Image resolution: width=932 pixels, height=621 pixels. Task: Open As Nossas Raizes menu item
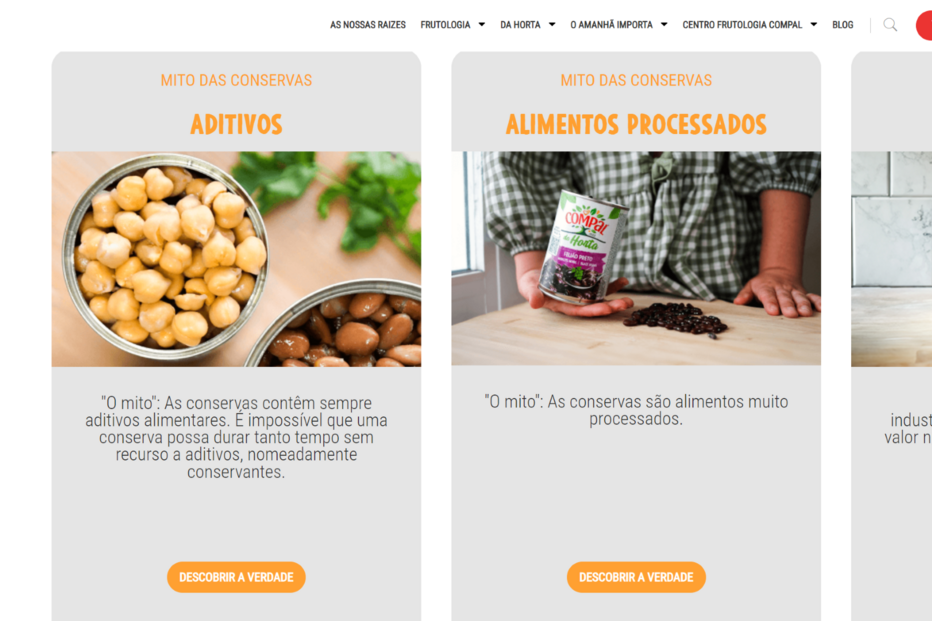pyautogui.click(x=368, y=25)
